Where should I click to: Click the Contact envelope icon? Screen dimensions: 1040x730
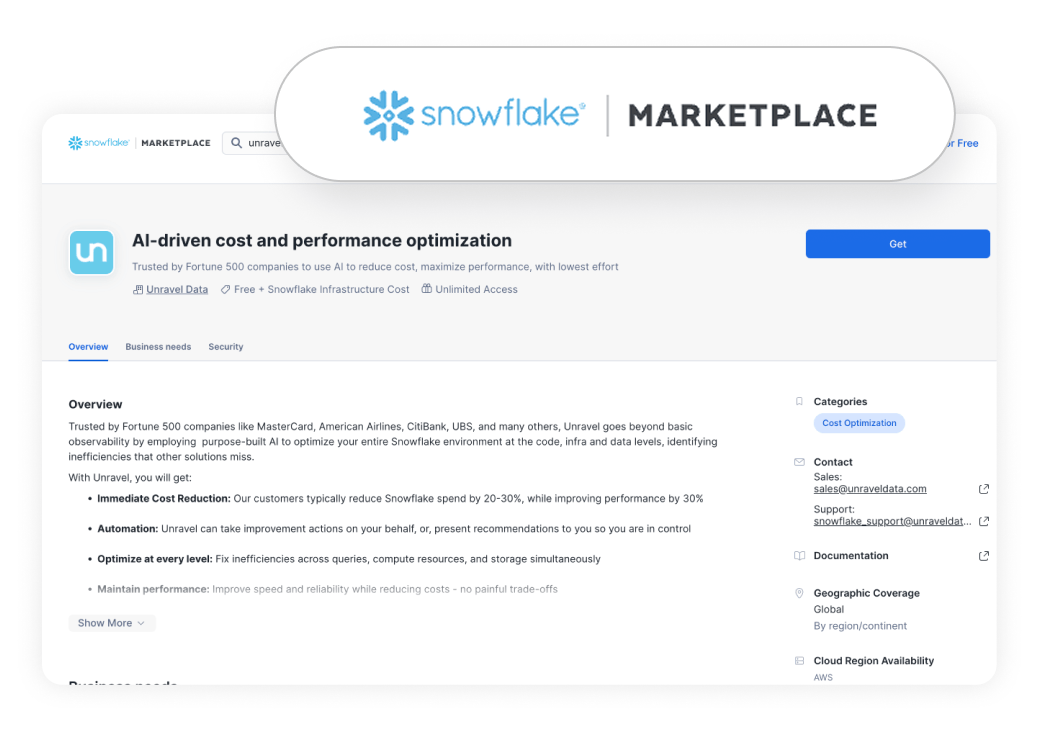pos(799,462)
